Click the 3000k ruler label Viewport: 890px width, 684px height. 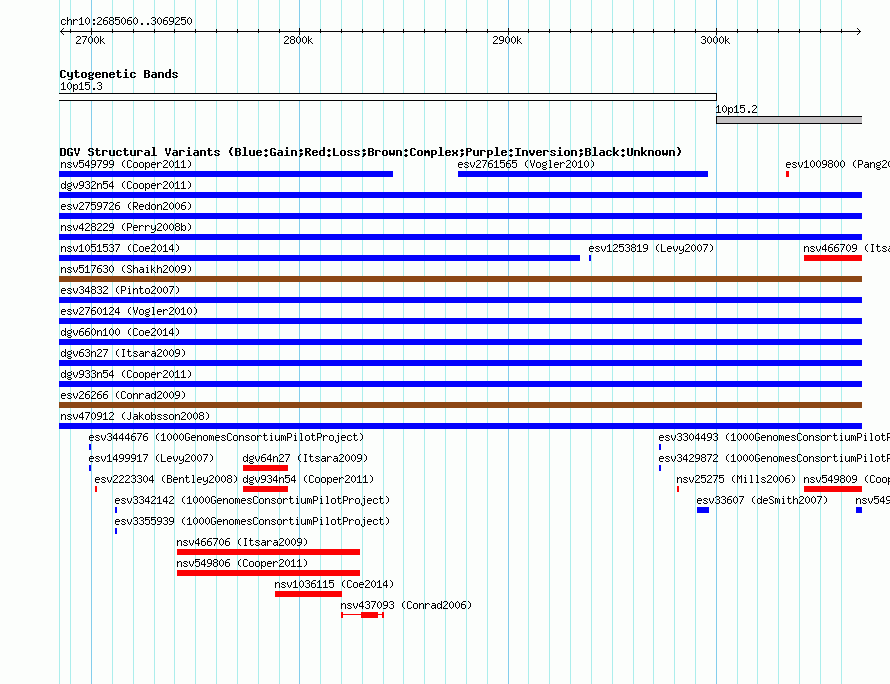[x=715, y=40]
